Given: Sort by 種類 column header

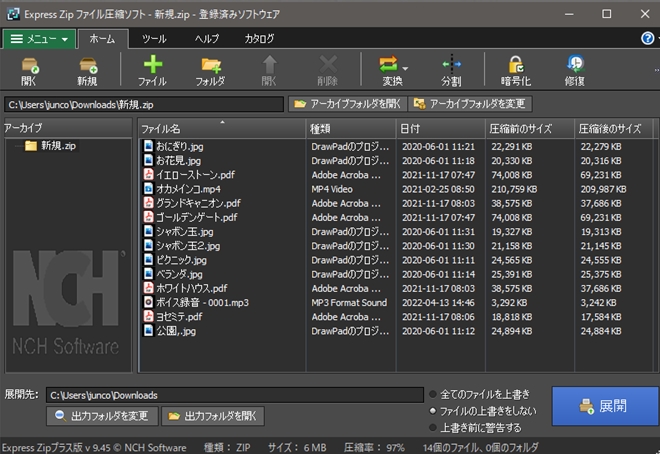Looking at the screenshot, I should click(x=351, y=128).
